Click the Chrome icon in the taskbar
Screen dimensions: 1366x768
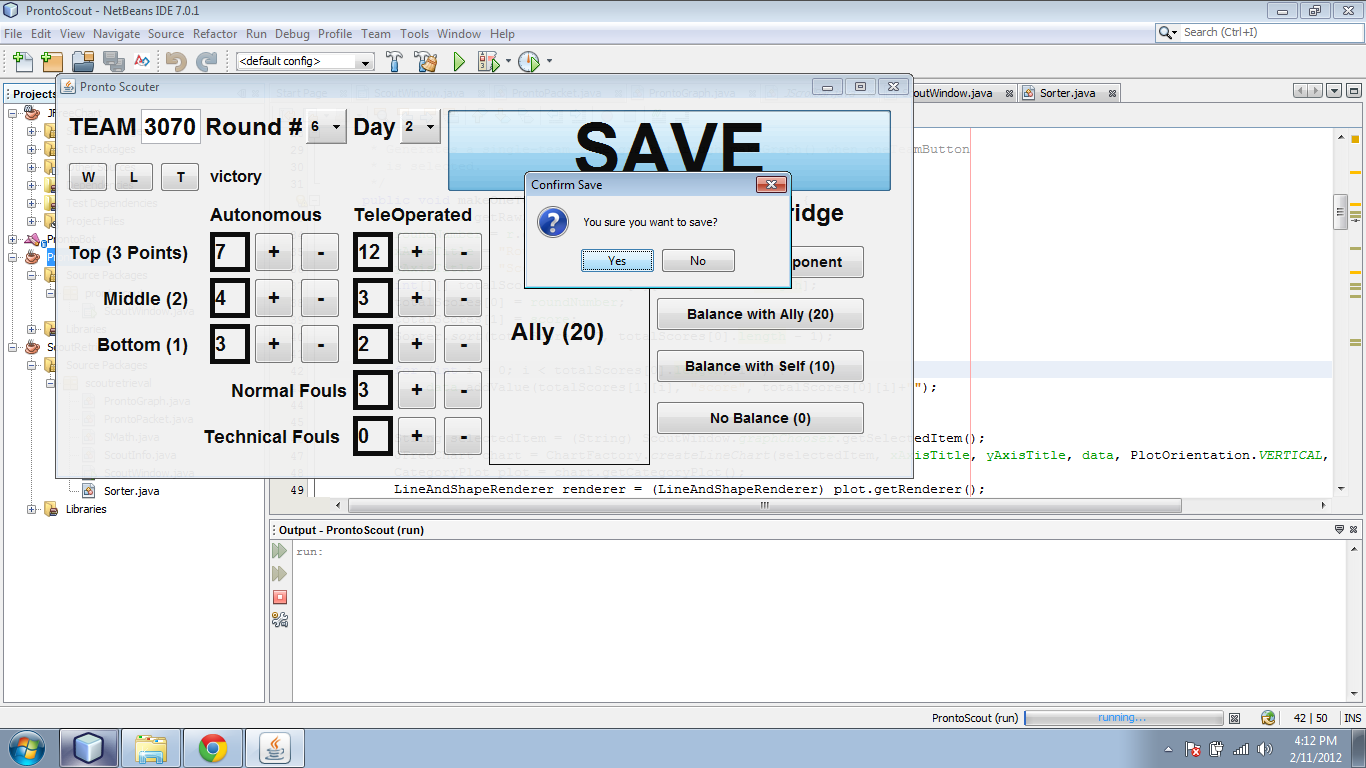pos(212,748)
